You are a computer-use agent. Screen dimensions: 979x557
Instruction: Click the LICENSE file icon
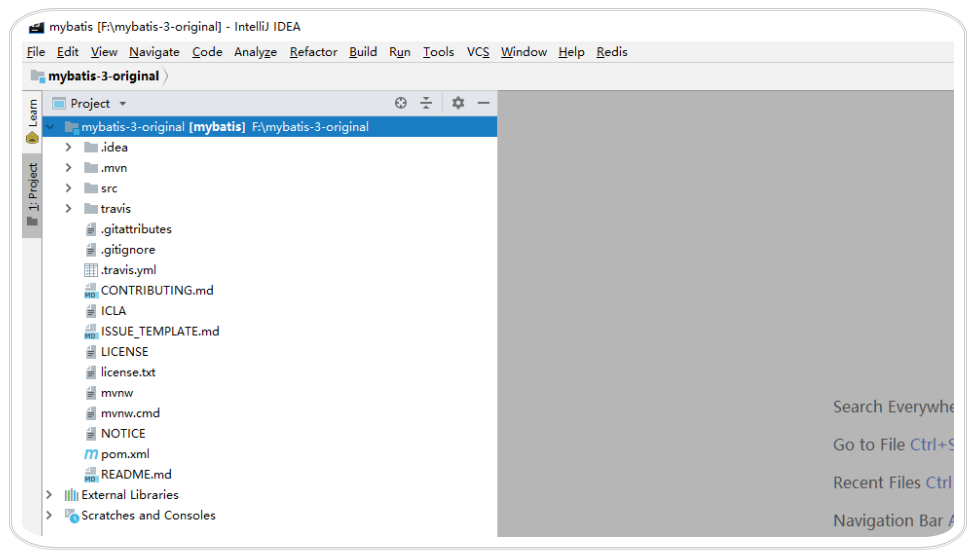[91, 352]
